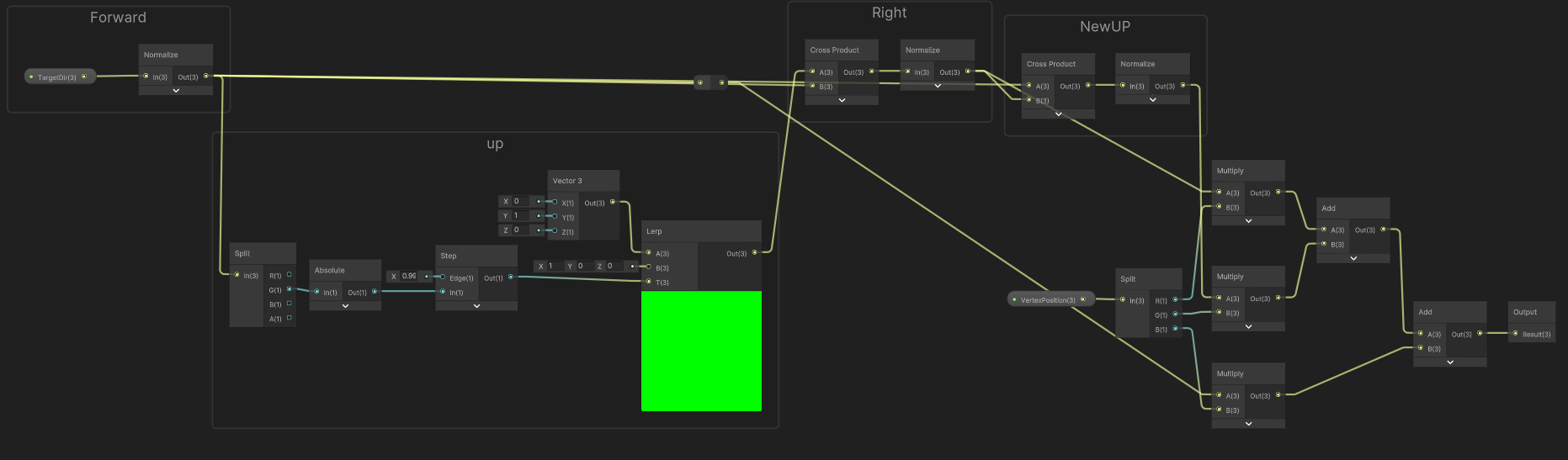Toggle chevron of the topmost Multiply node

coord(1248,221)
